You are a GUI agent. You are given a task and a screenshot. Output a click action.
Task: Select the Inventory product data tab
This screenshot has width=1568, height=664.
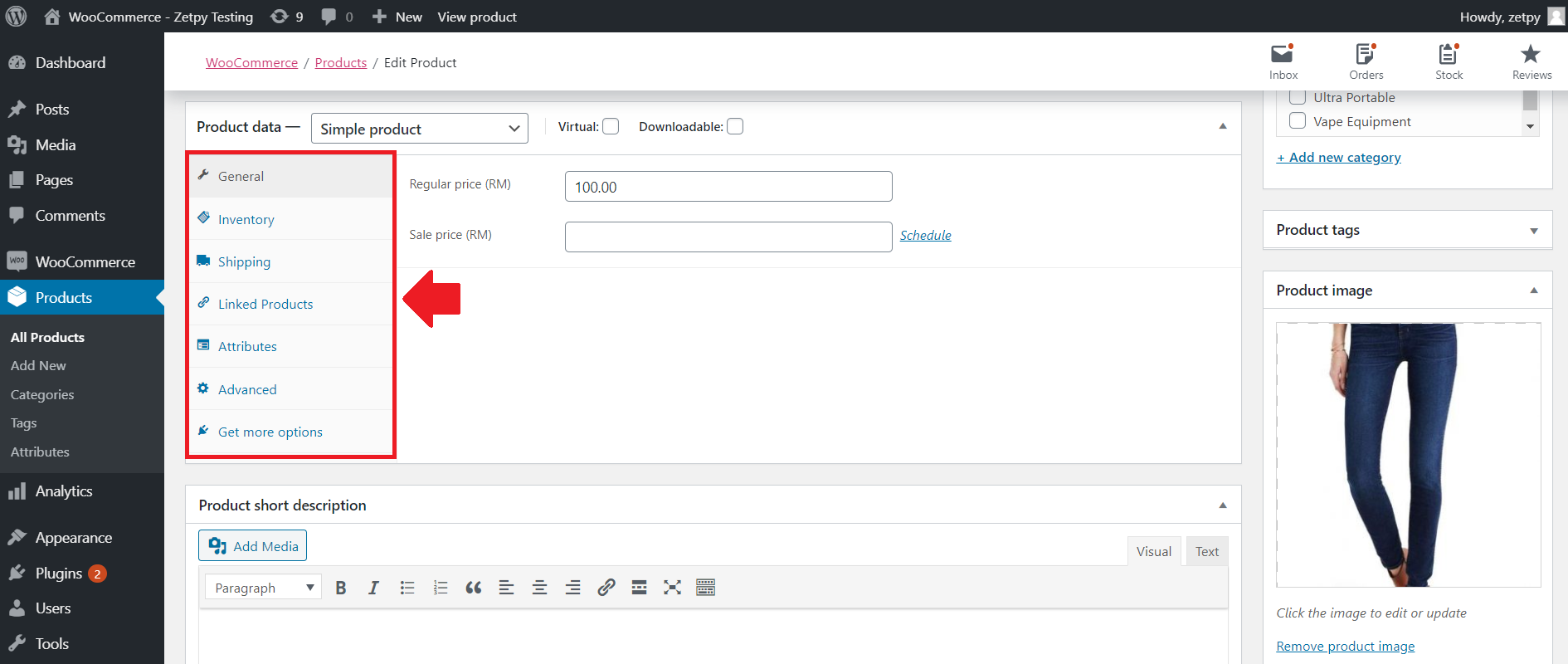(290, 219)
